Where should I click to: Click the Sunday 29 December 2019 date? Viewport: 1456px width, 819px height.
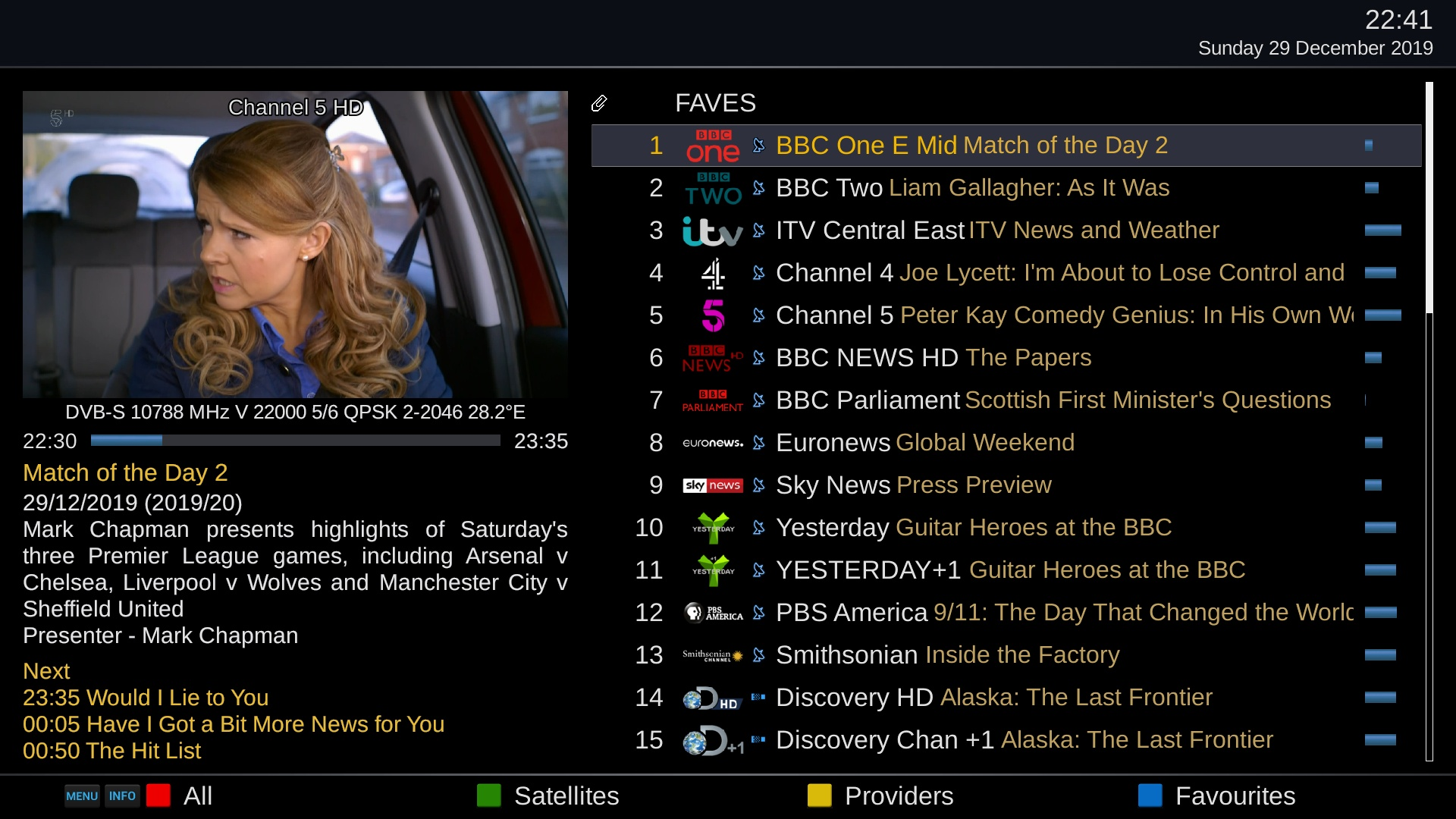coord(1315,48)
